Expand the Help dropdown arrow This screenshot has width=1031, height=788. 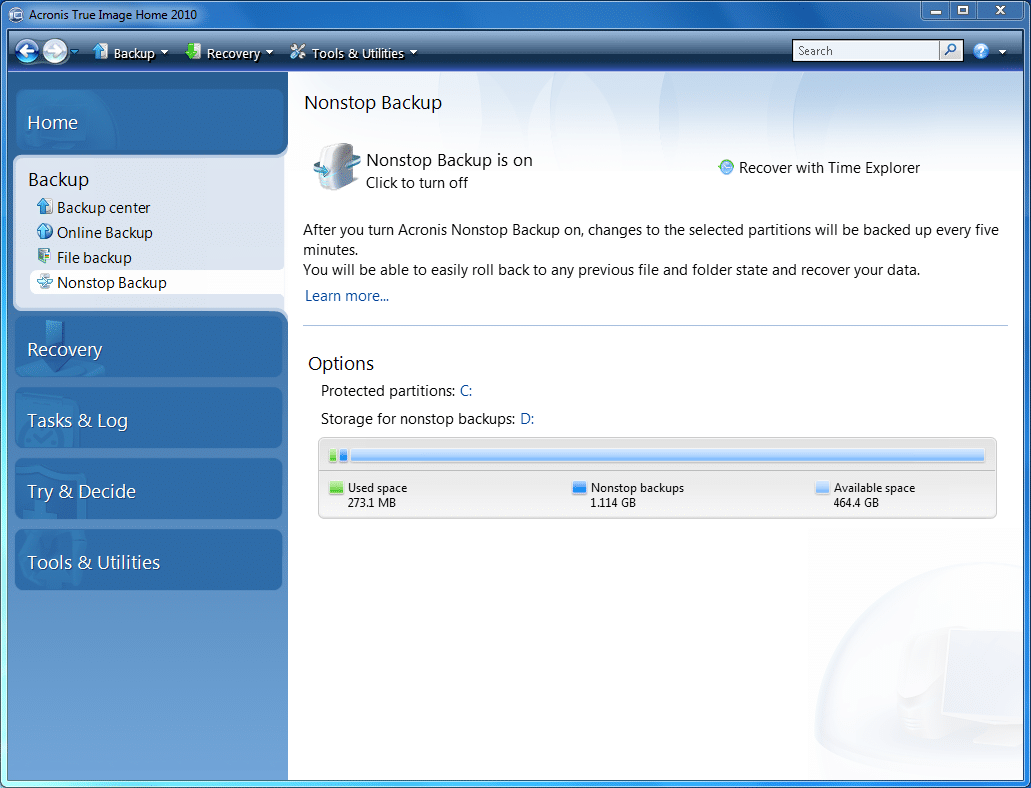1003,52
